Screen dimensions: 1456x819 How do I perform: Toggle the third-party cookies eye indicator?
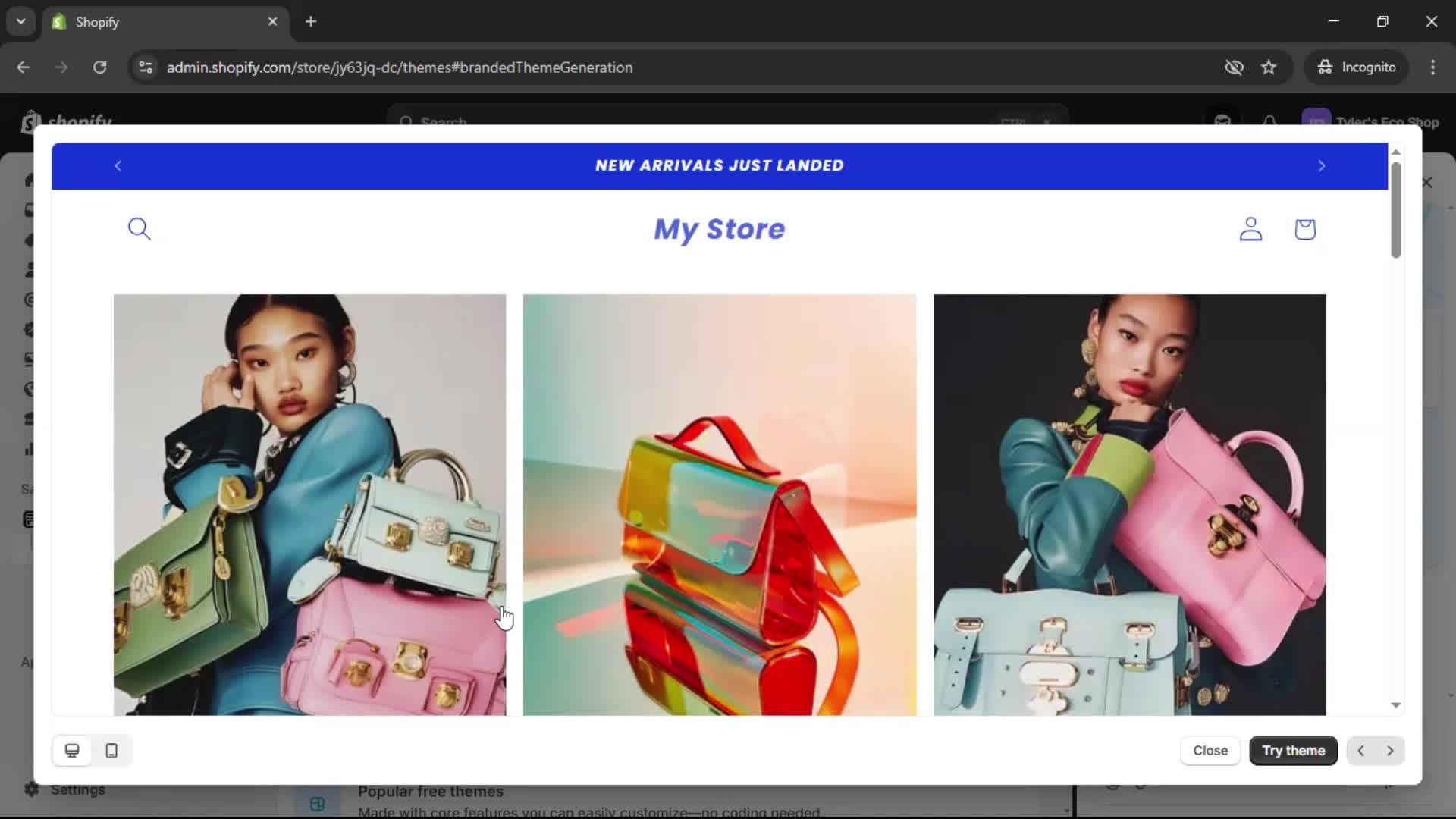click(1235, 67)
